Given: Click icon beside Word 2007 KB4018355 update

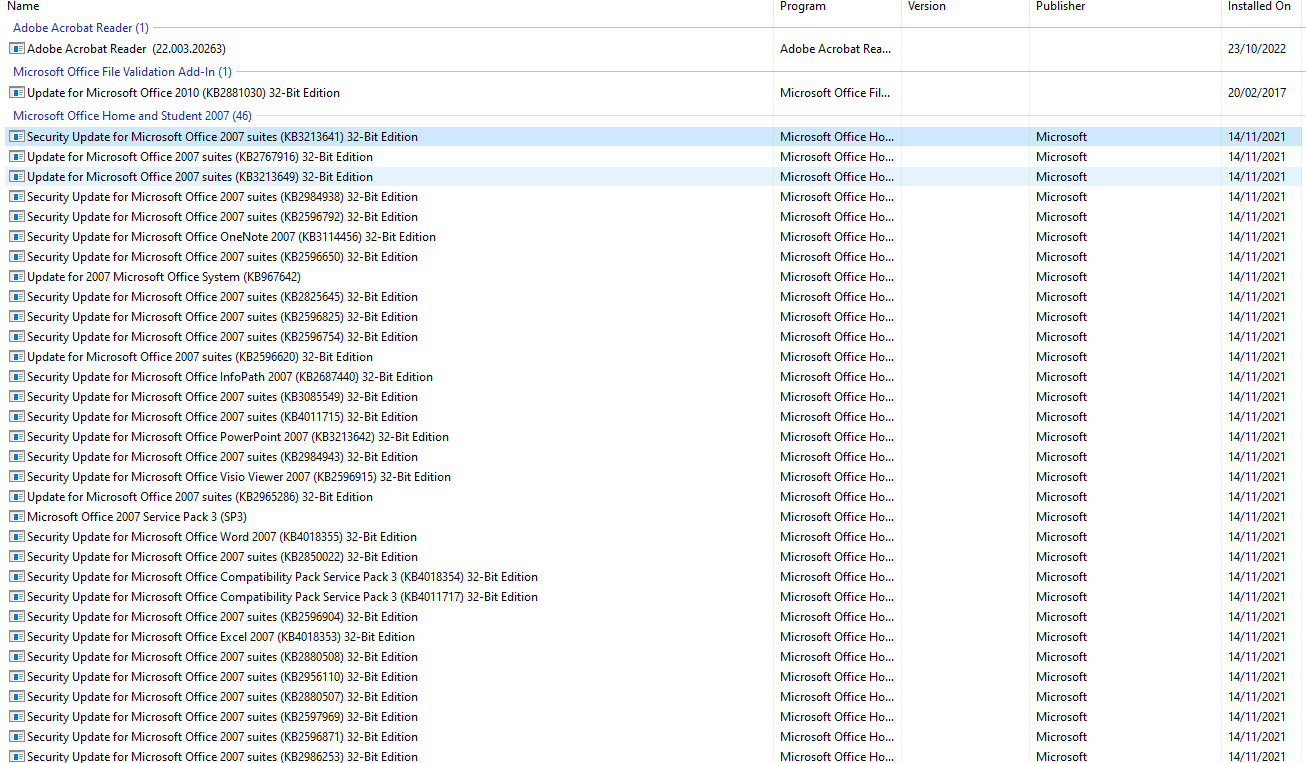Looking at the screenshot, I should click(17, 536).
